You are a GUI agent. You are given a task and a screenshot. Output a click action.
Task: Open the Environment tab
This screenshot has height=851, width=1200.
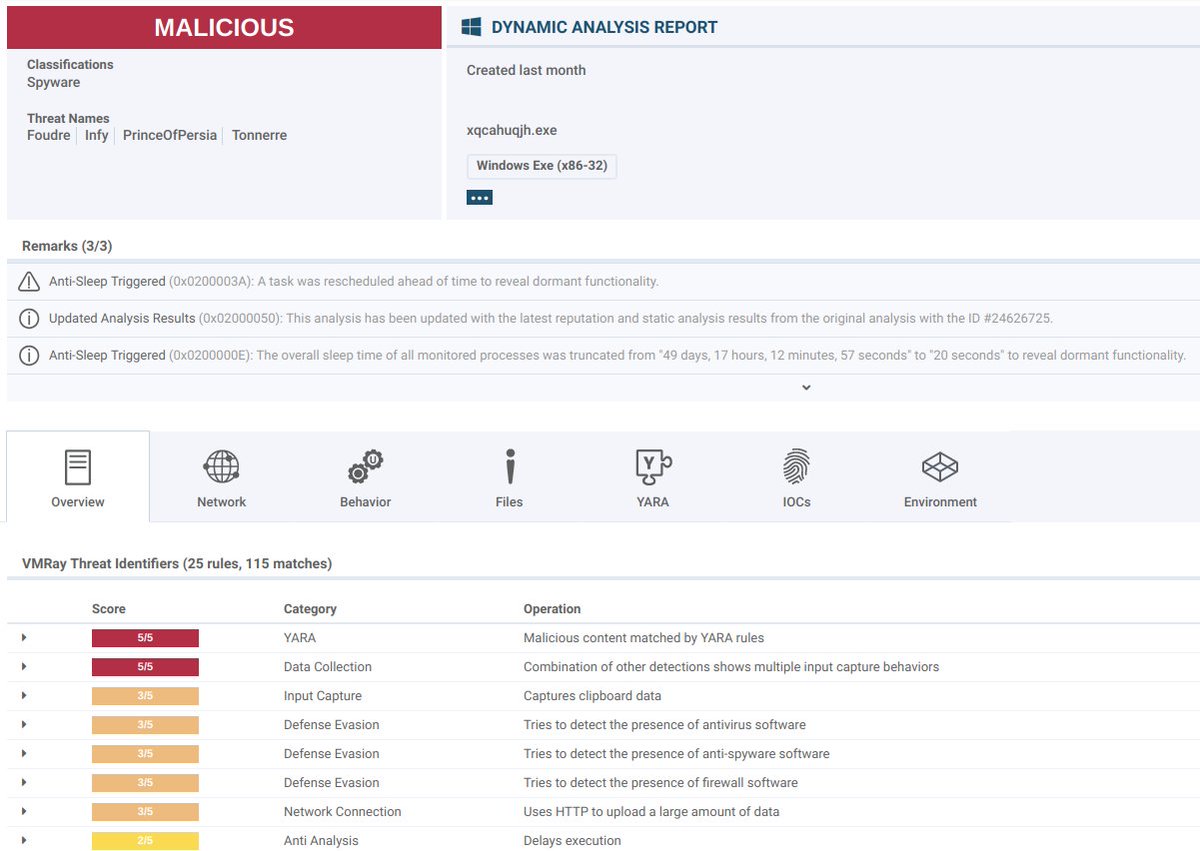[940, 477]
